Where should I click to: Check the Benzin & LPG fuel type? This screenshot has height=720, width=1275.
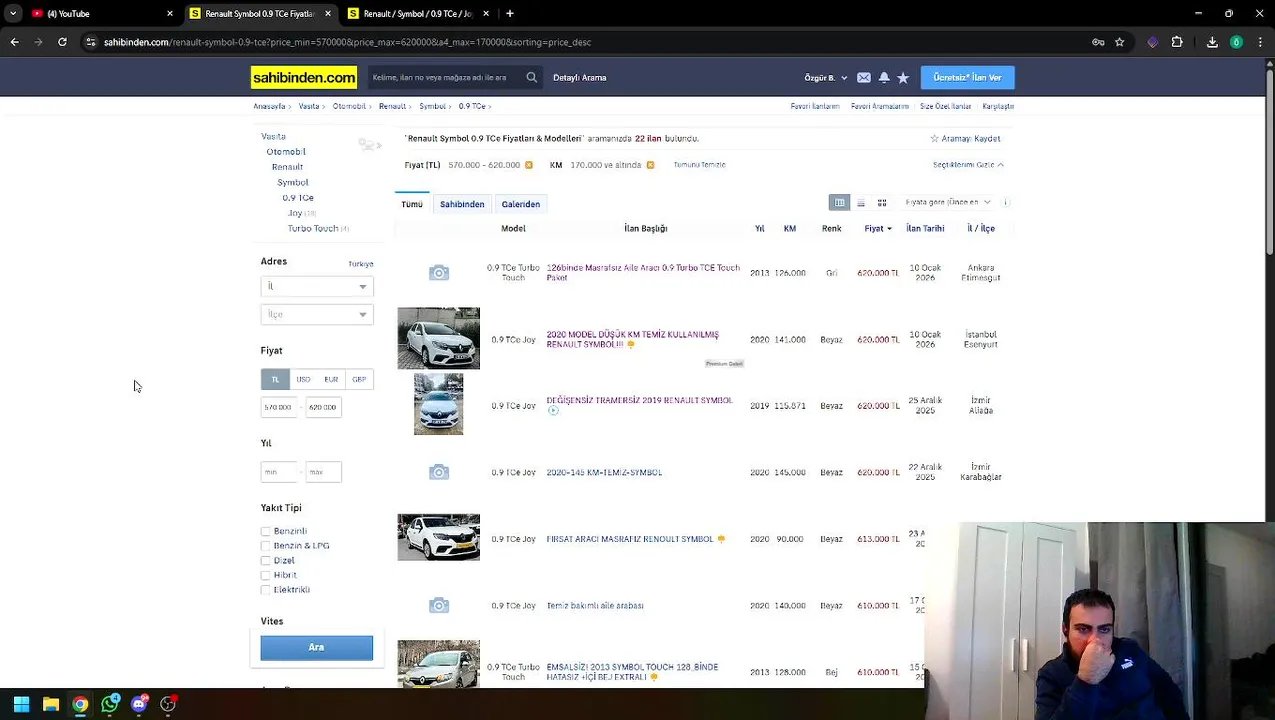click(265, 546)
